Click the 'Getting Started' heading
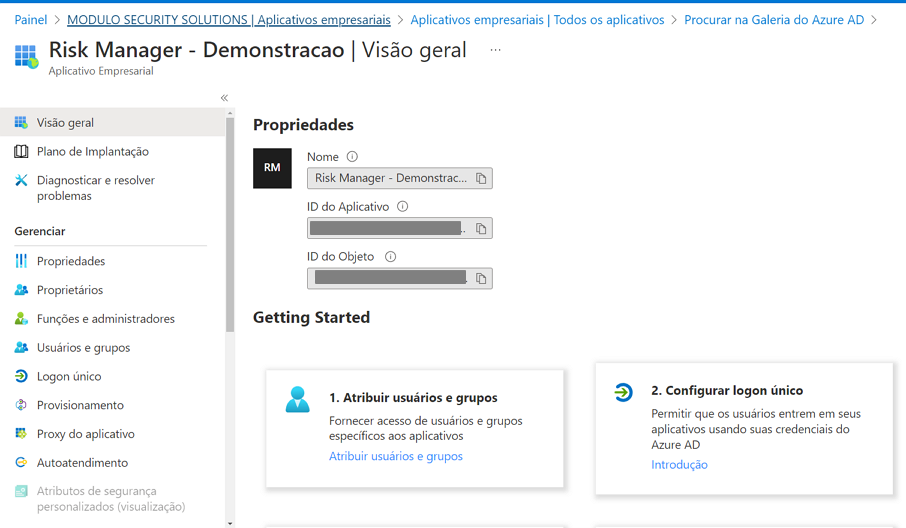Screen dimensions: 906x528 click(311, 318)
